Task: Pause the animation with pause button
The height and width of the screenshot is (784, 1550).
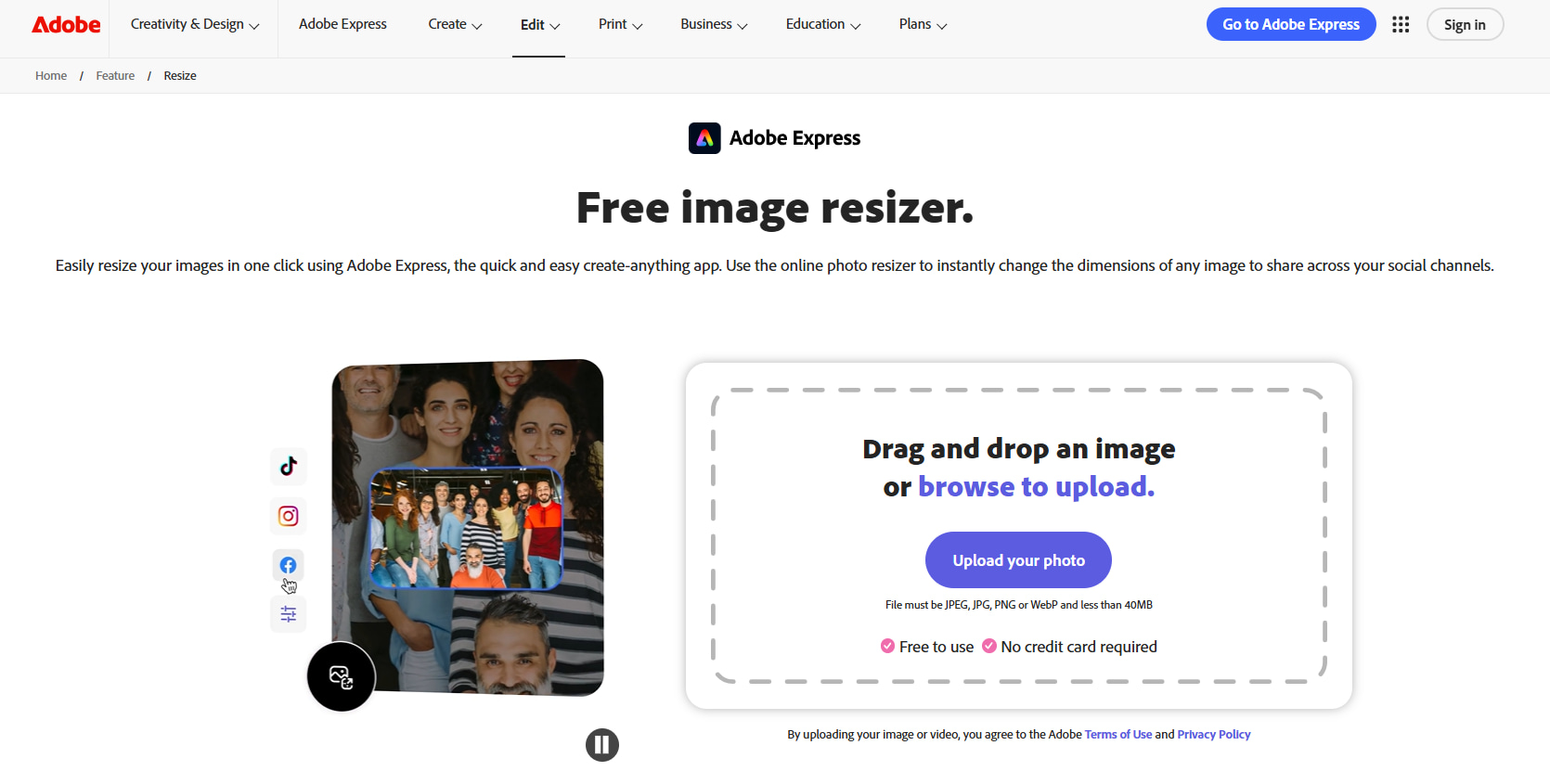Action: [x=602, y=744]
